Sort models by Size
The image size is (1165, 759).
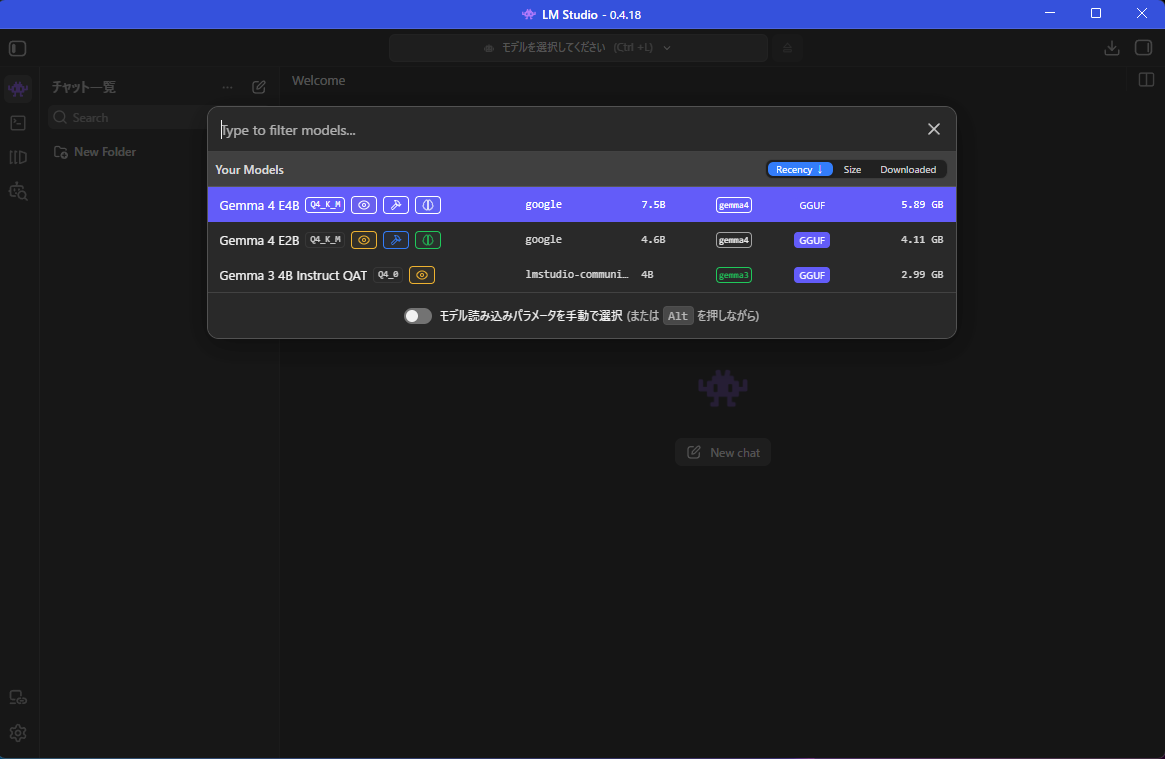[x=852, y=169]
